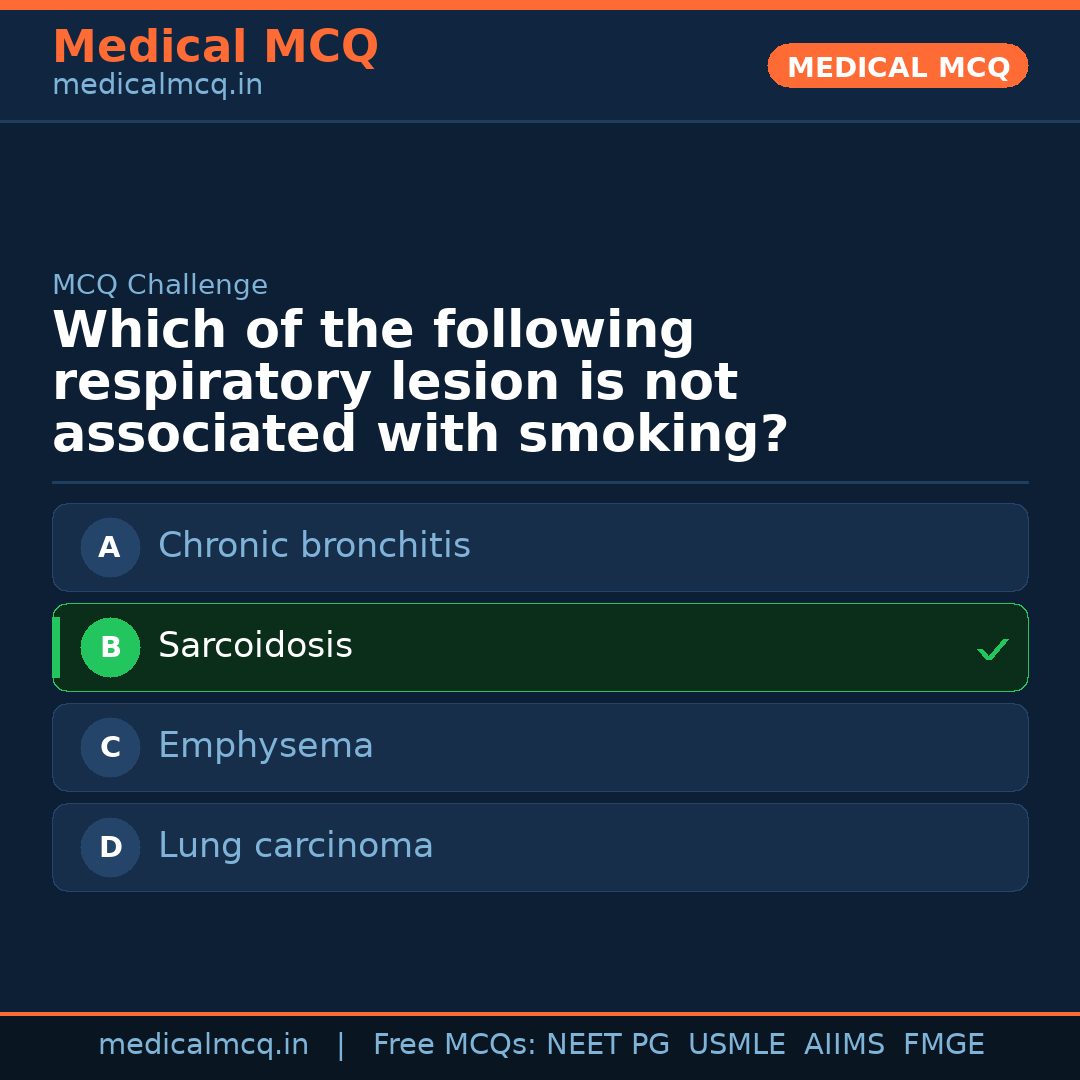Select the letter A option circle
The width and height of the screenshot is (1080, 1080).
tap(110, 547)
